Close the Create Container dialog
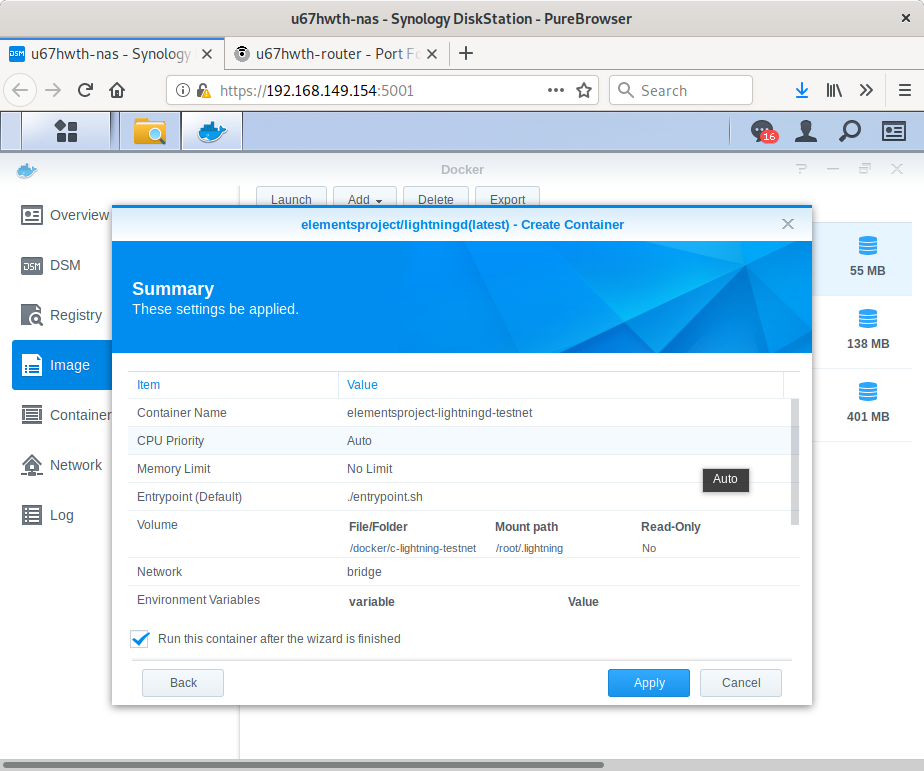The image size is (924, 771). (788, 224)
